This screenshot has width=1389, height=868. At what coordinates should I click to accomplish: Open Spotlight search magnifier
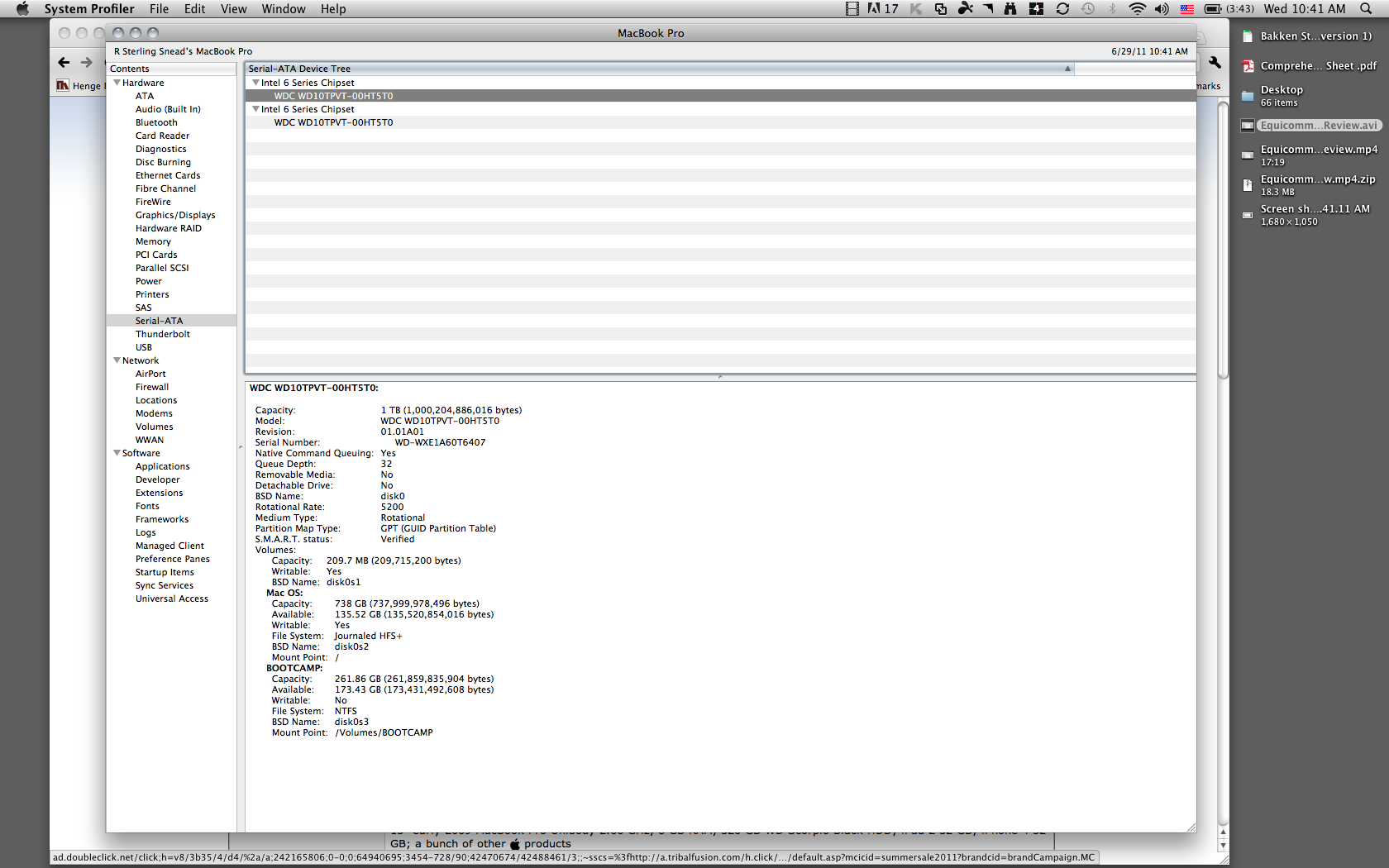click(x=1366, y=8)
